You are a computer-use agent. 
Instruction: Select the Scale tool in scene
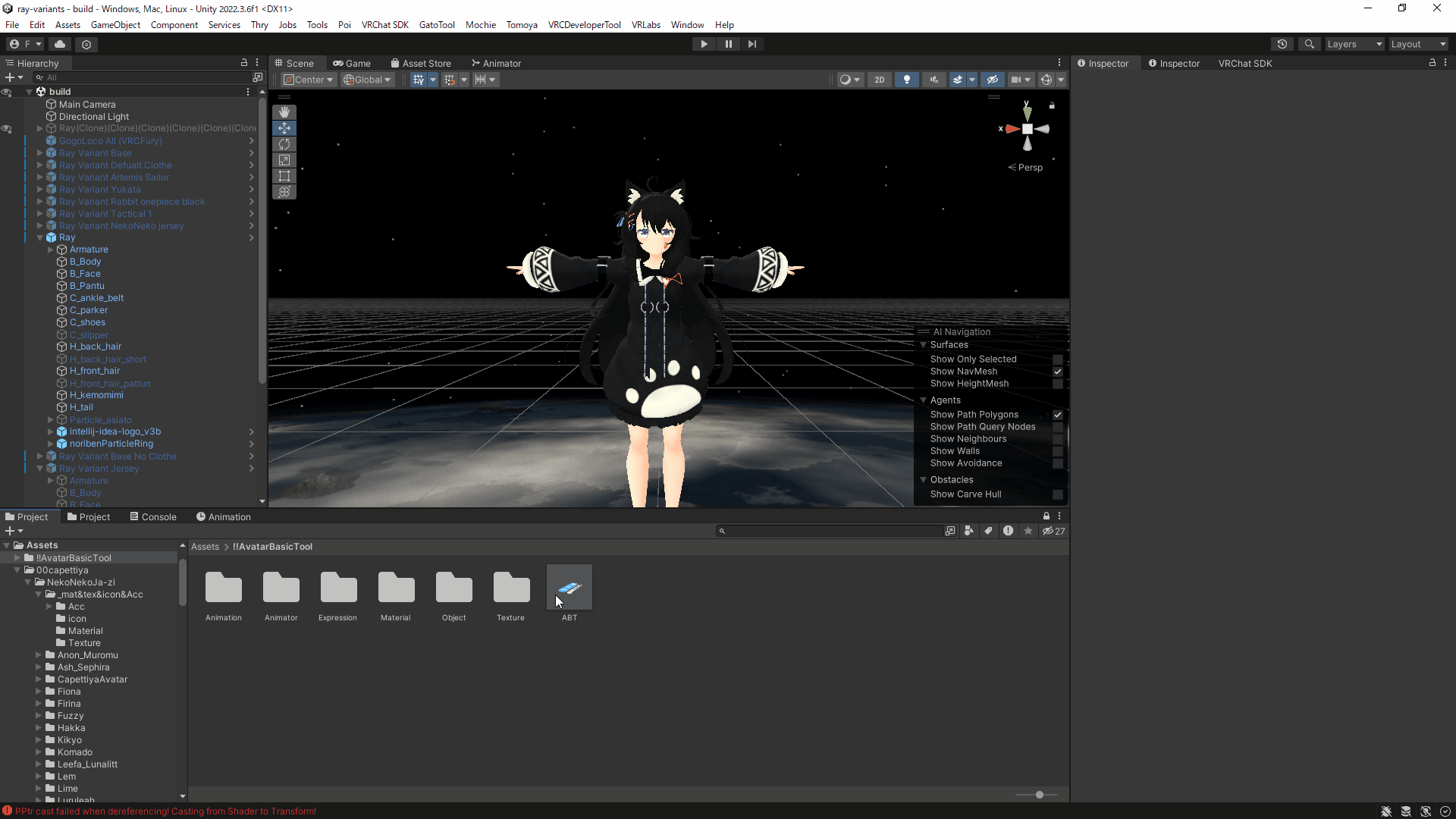coord(284,160)
